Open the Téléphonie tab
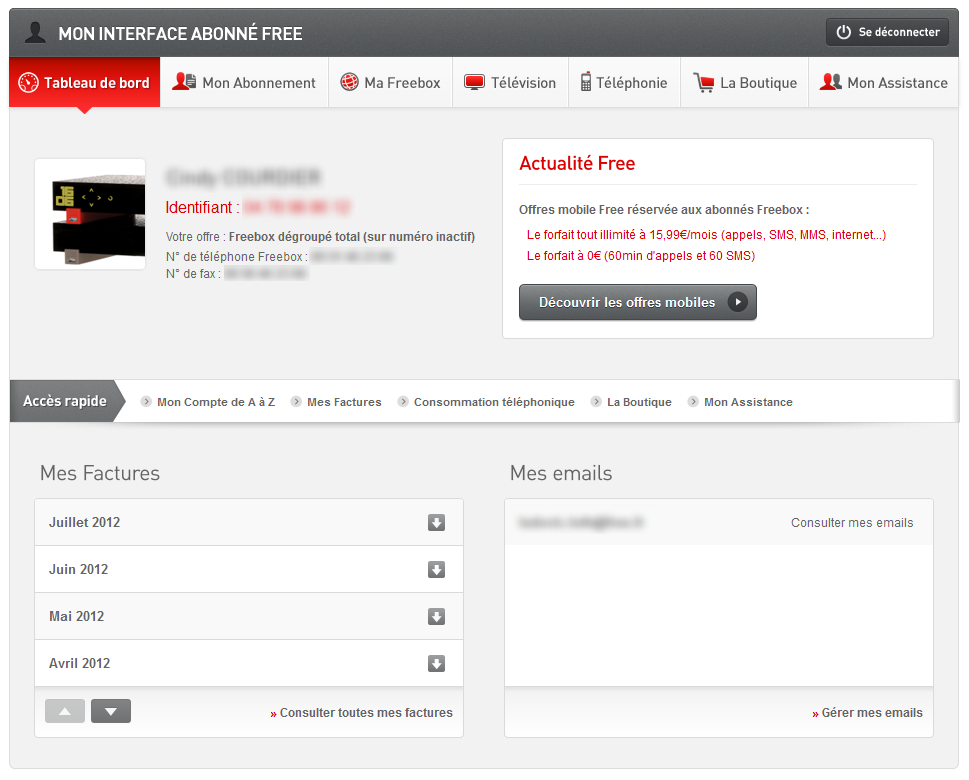The width and height of the screenshot is (969, 780). [x=624, y=82]
